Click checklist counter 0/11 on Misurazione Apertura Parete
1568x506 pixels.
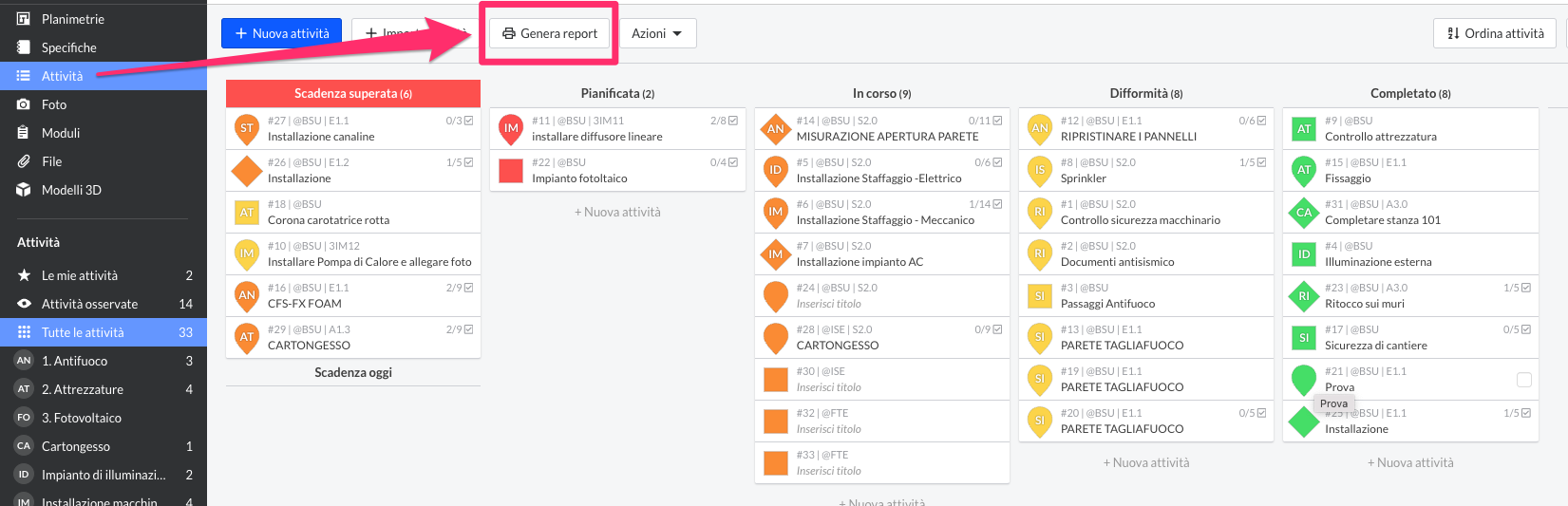[x=985, y=121]
